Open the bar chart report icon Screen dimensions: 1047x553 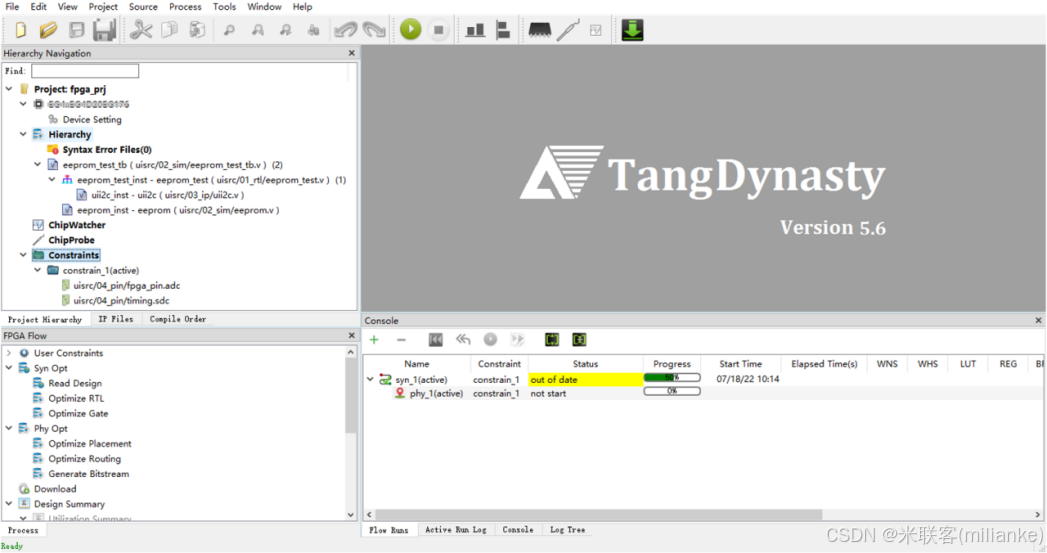click(475, 30)
